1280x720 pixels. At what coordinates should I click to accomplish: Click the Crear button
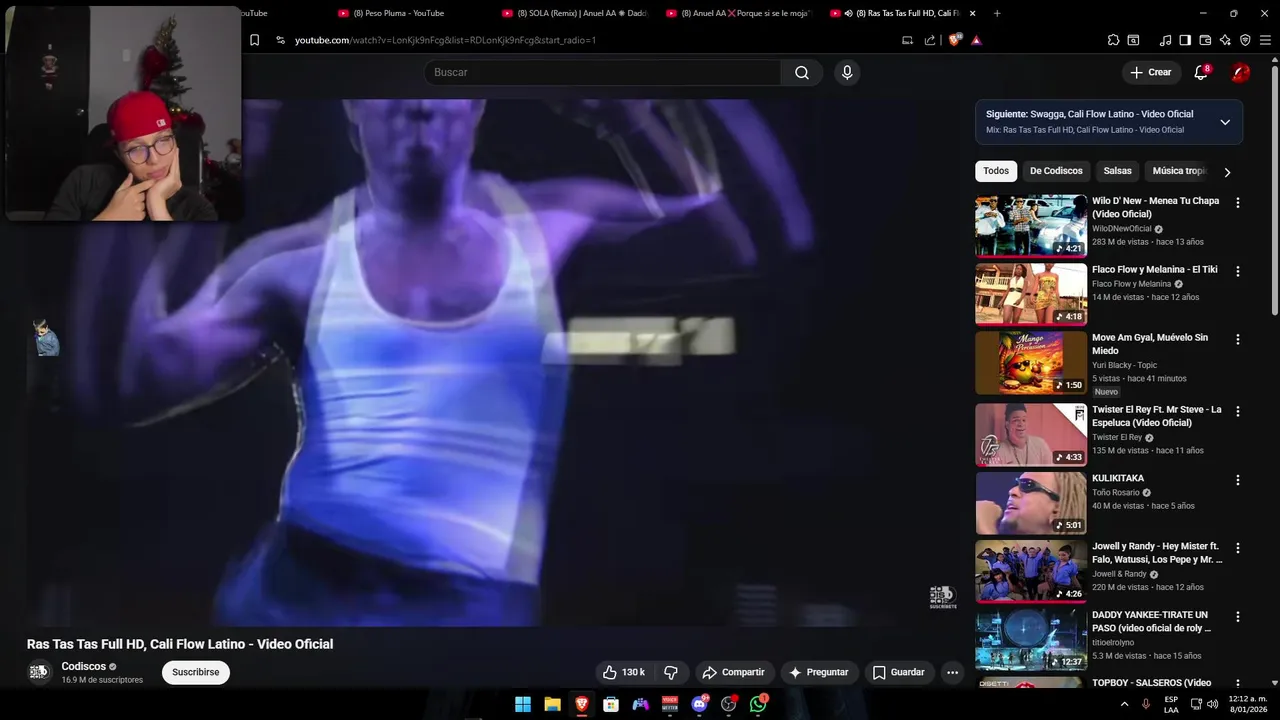tap(1150, 72)
